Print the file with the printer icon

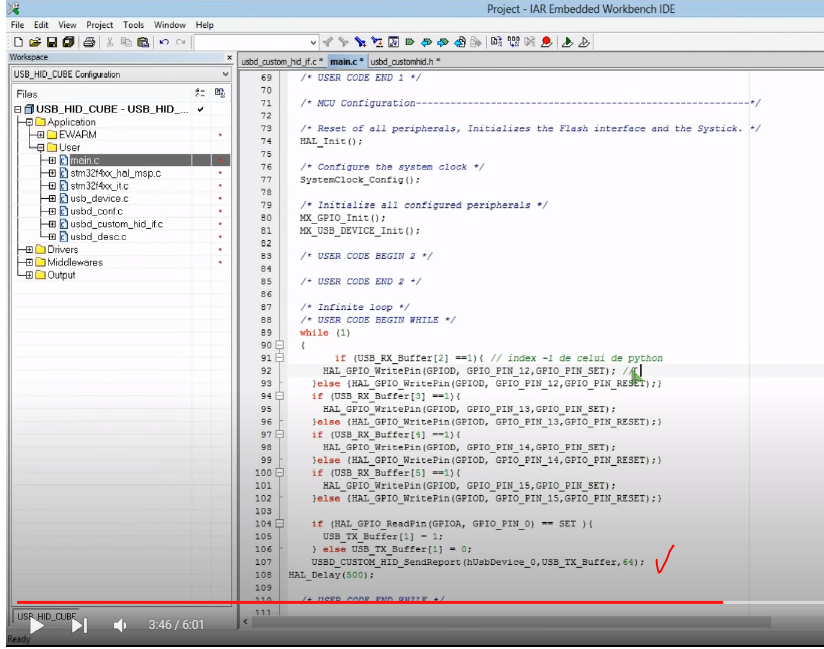click(89, 42)
